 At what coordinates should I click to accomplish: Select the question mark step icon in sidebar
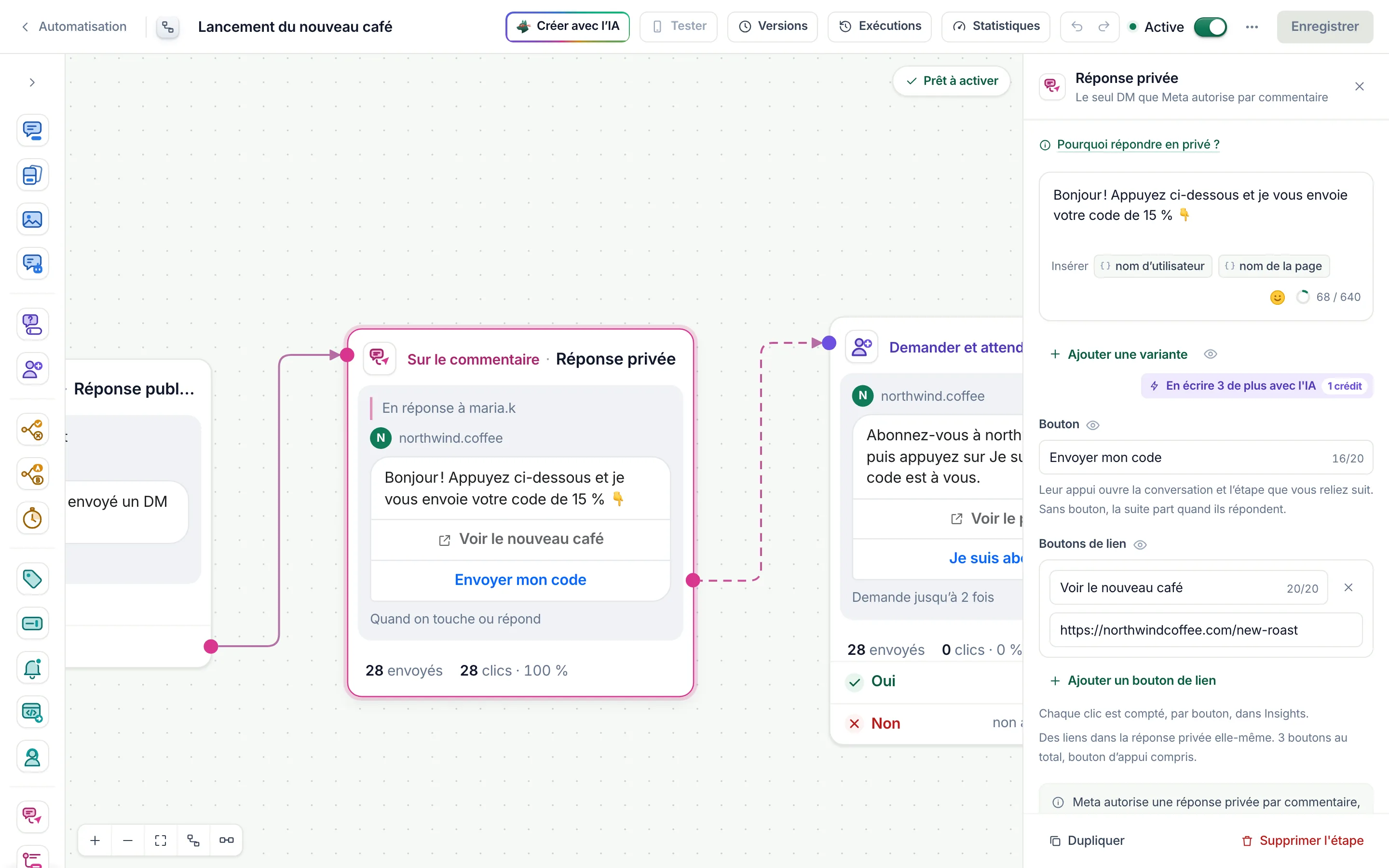(x=32, y=325)
